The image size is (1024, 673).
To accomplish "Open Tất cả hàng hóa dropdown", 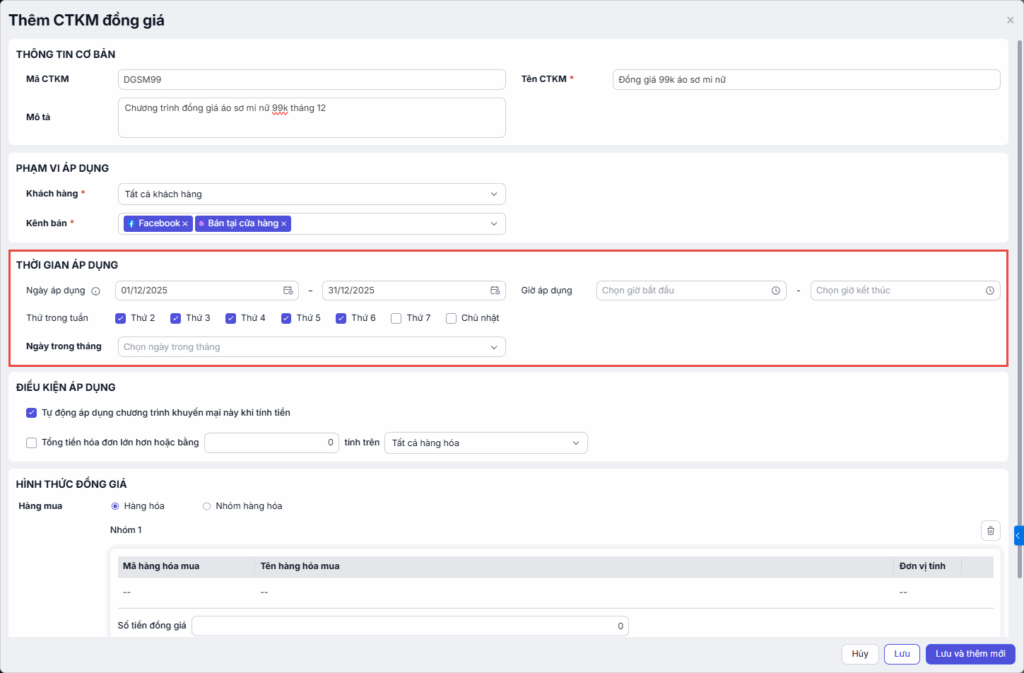I will click(x=486, y=442).
